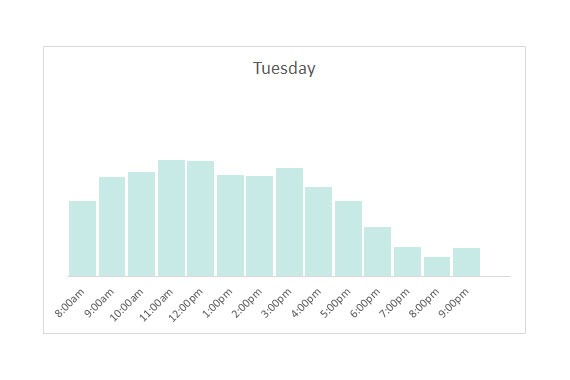
Task: Click the 6:00pm bar
Action: [x=377, y=252]
